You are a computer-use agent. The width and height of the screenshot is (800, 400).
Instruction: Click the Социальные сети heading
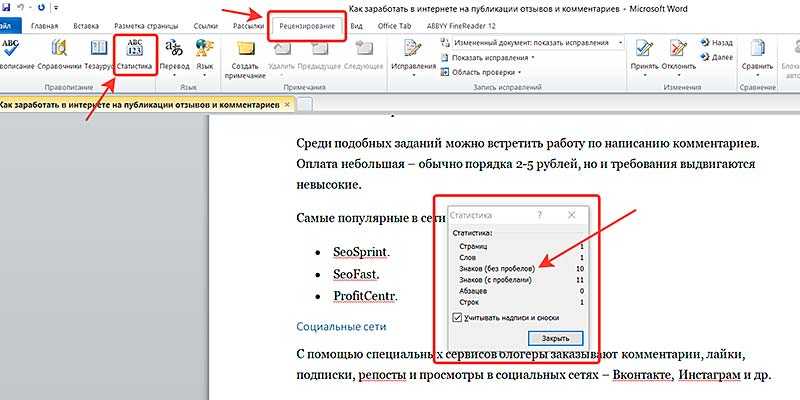341,327
